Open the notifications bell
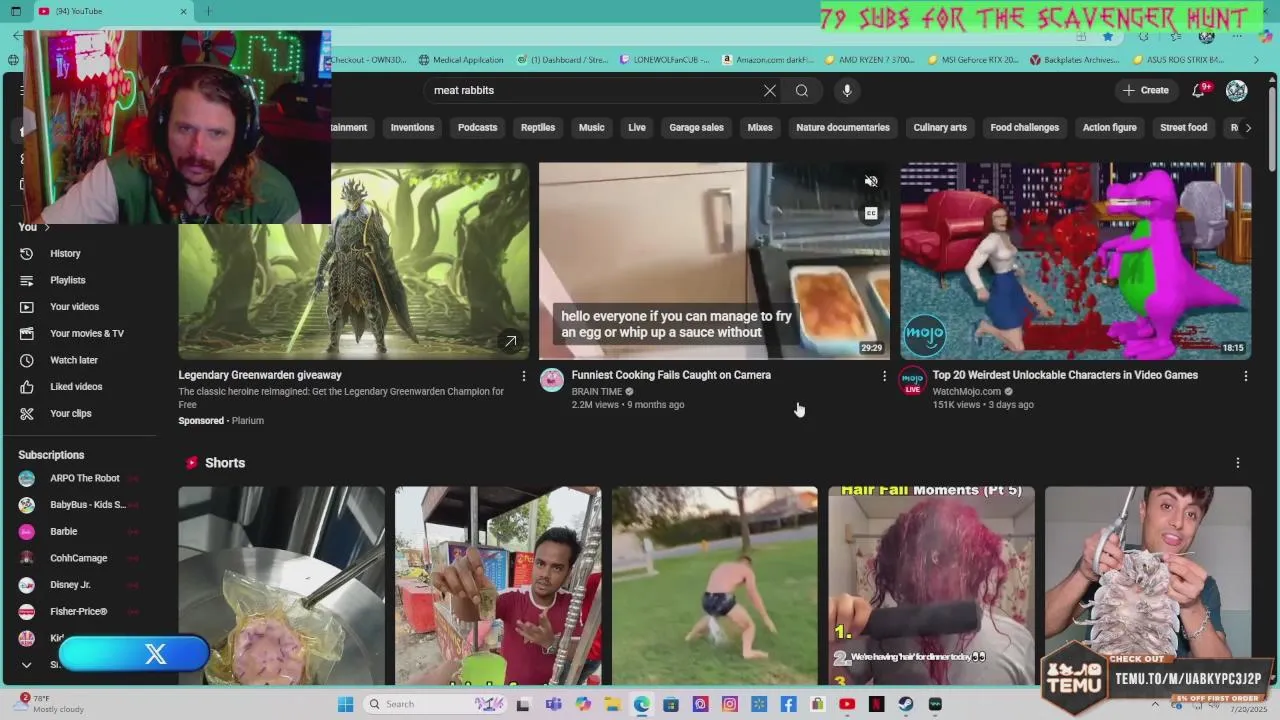 pos(1198,90)
